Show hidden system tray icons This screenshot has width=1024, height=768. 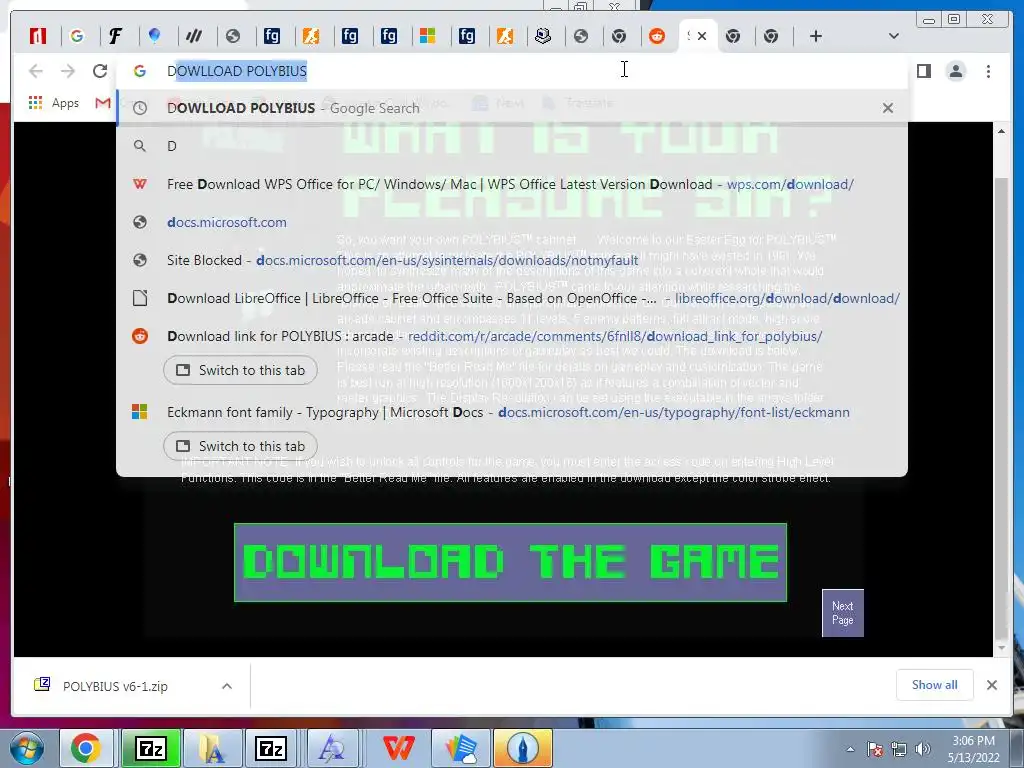850,749
